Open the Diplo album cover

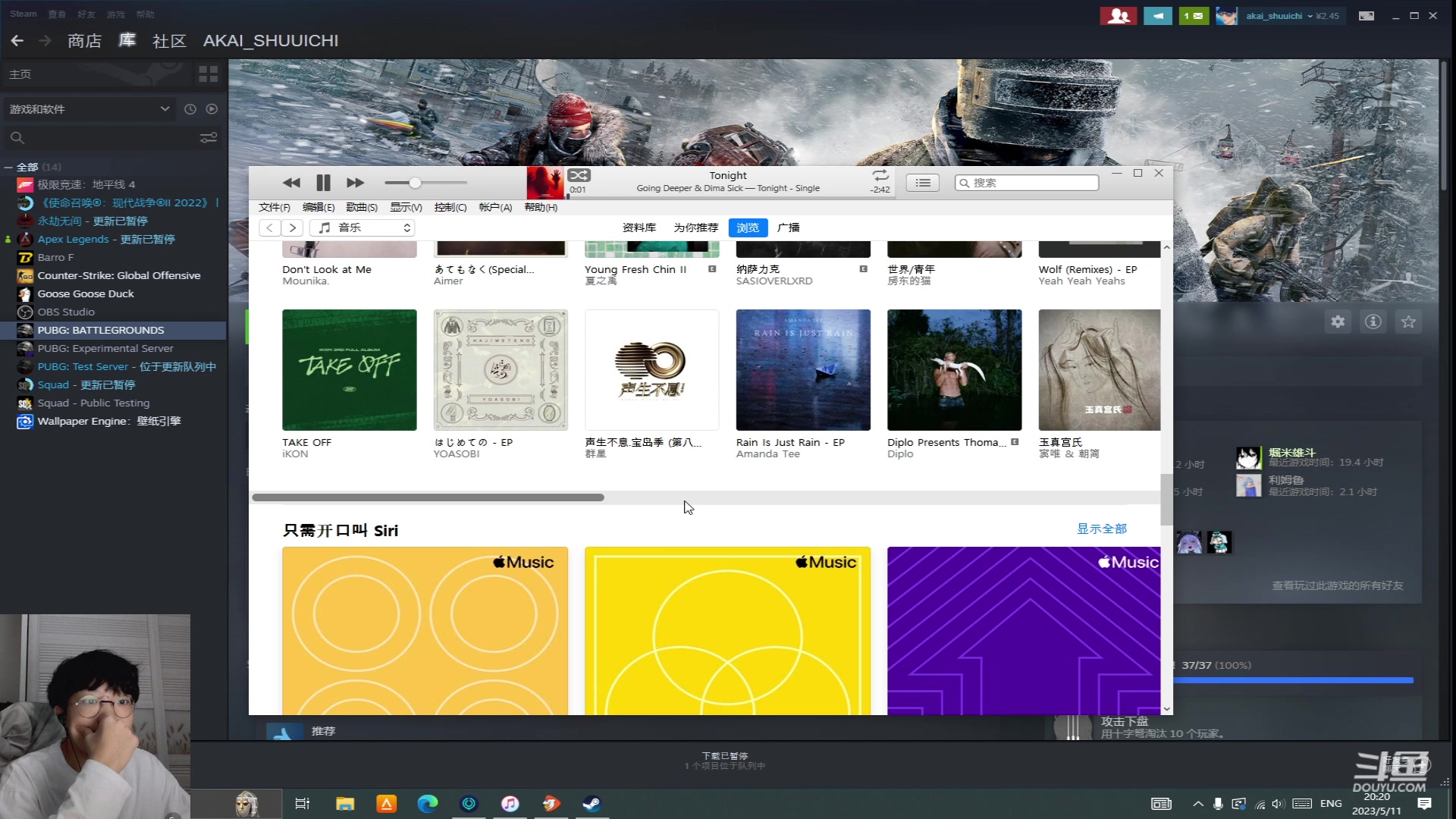click(x=954, y=370)
